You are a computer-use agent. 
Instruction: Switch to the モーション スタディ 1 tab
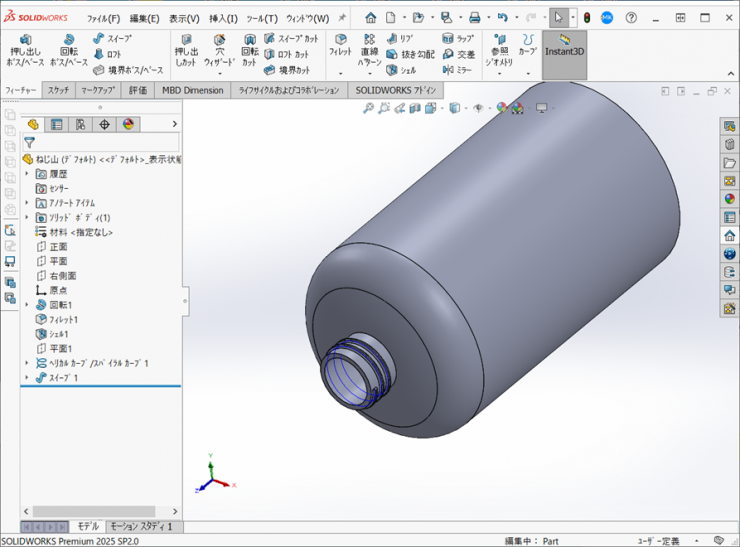click(141, 526)
